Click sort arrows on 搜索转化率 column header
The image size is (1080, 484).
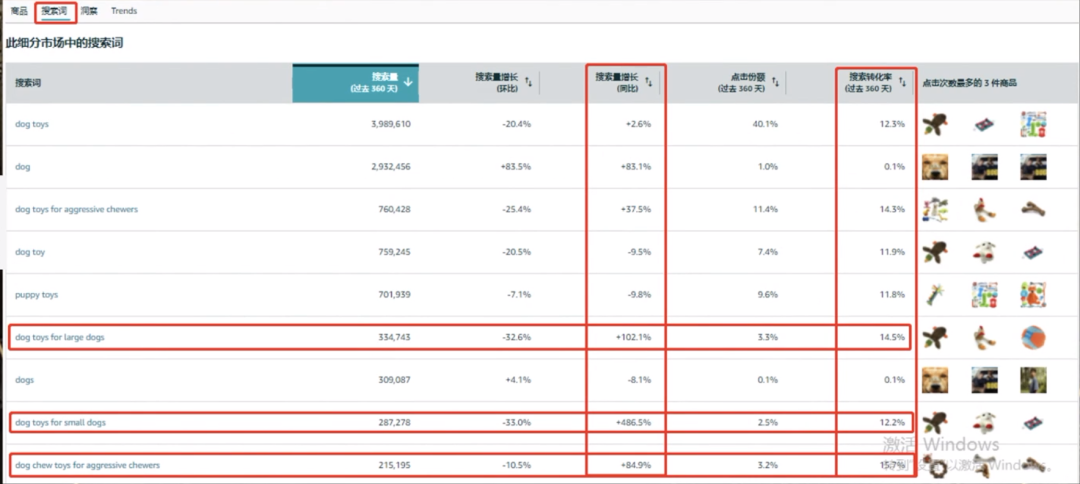click(902, 82)
